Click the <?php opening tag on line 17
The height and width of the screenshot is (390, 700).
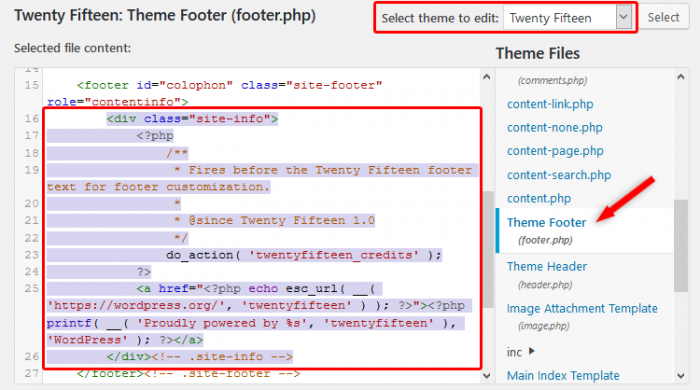coord(155,136)
